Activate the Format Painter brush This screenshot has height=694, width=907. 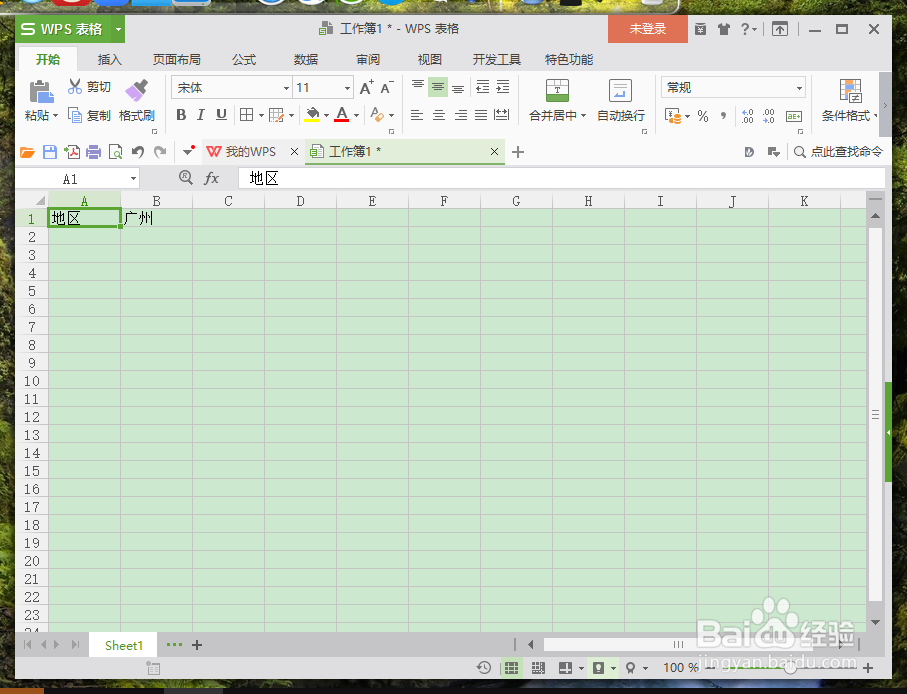(x=137, y=90)
